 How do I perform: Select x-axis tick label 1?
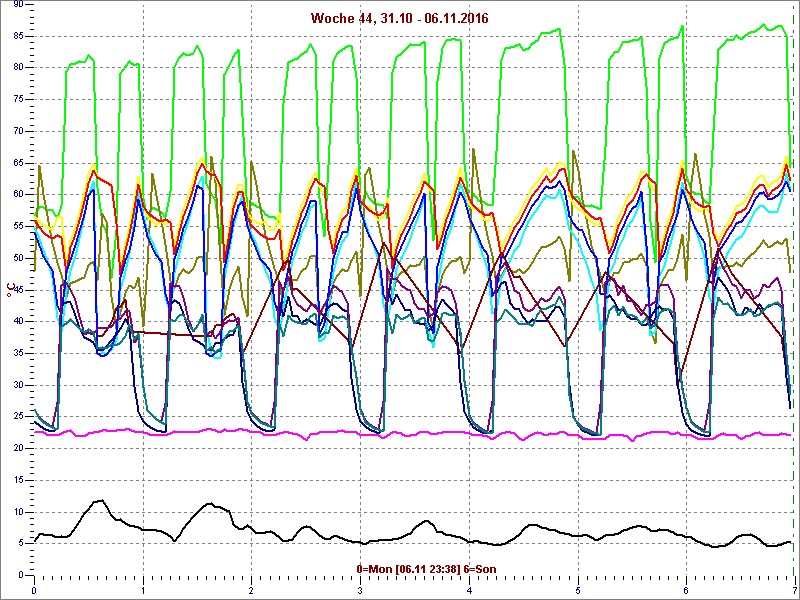143,590
